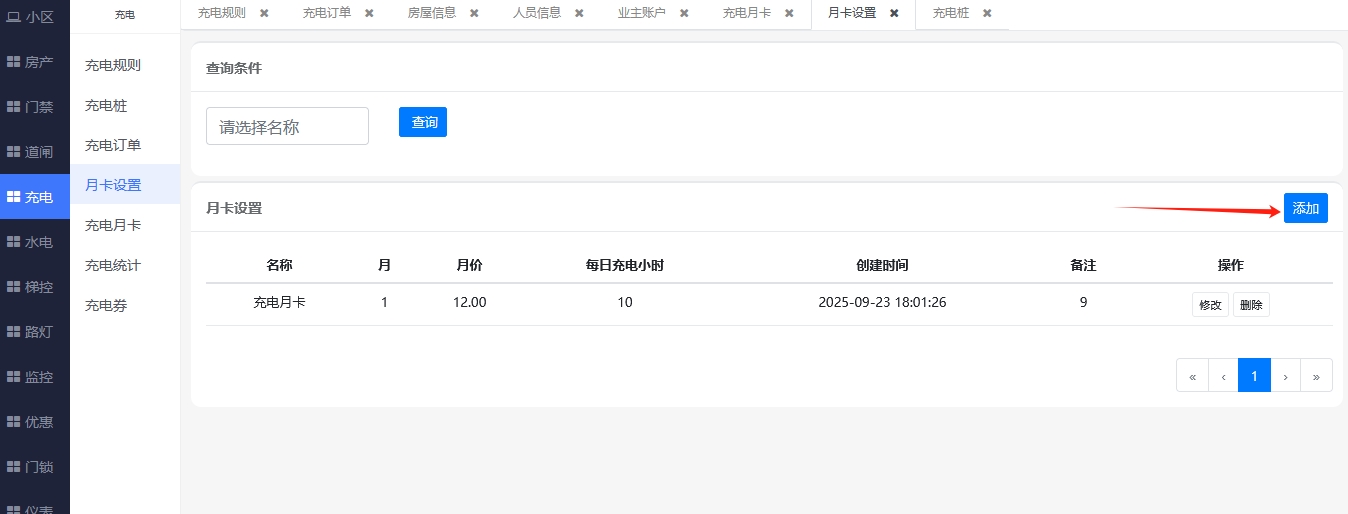This screenshot has width=1348, height=514.
Task: Open the 监控 sidebar module
Action: [34, 377]
